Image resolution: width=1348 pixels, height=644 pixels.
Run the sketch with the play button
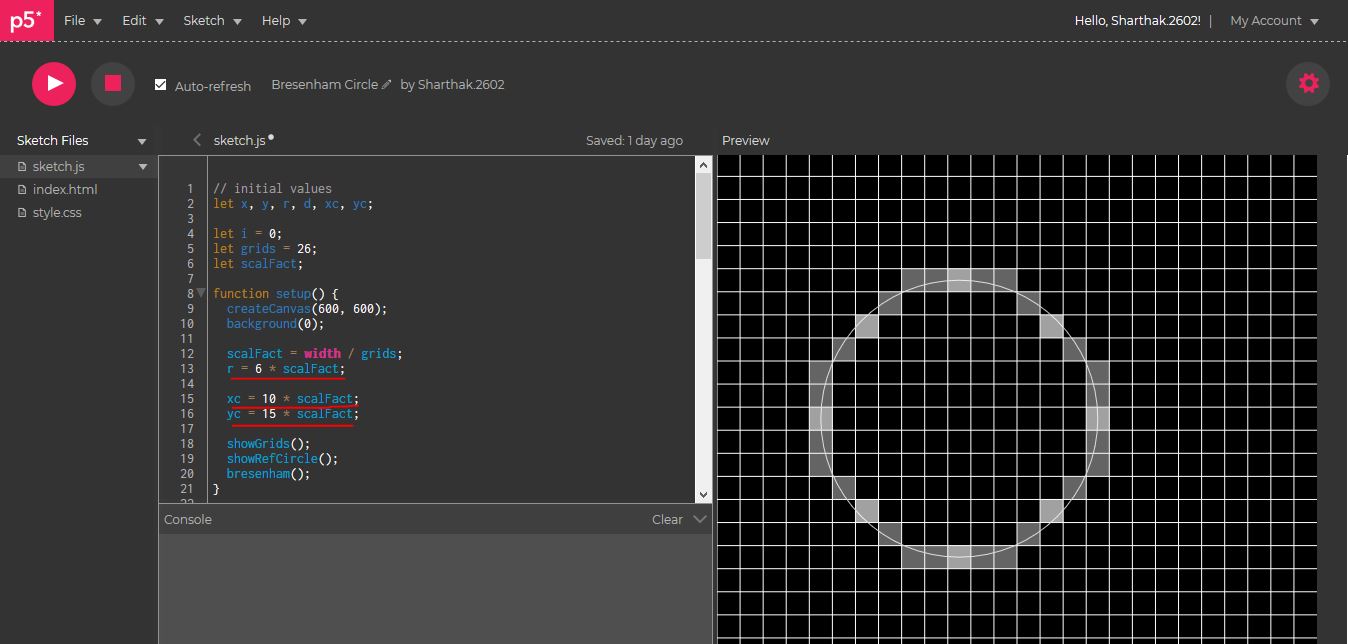pos(53,83)
